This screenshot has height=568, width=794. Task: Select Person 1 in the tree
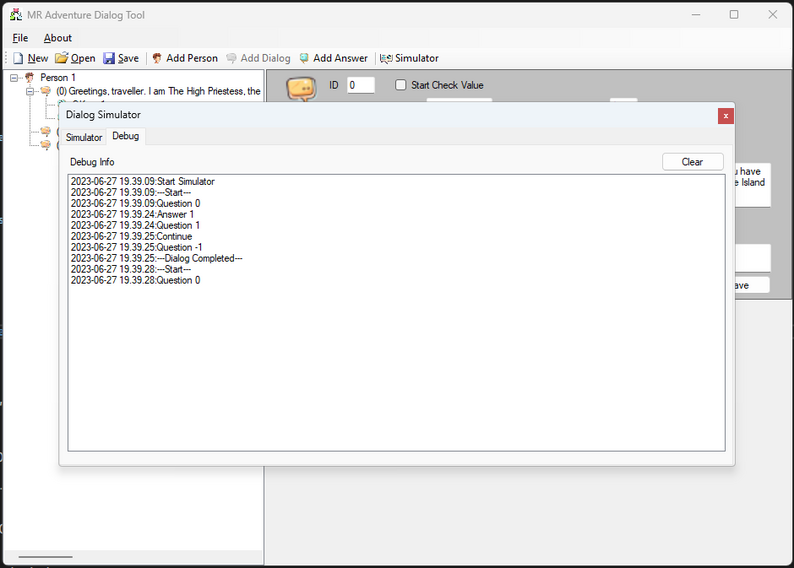(58, 77)
